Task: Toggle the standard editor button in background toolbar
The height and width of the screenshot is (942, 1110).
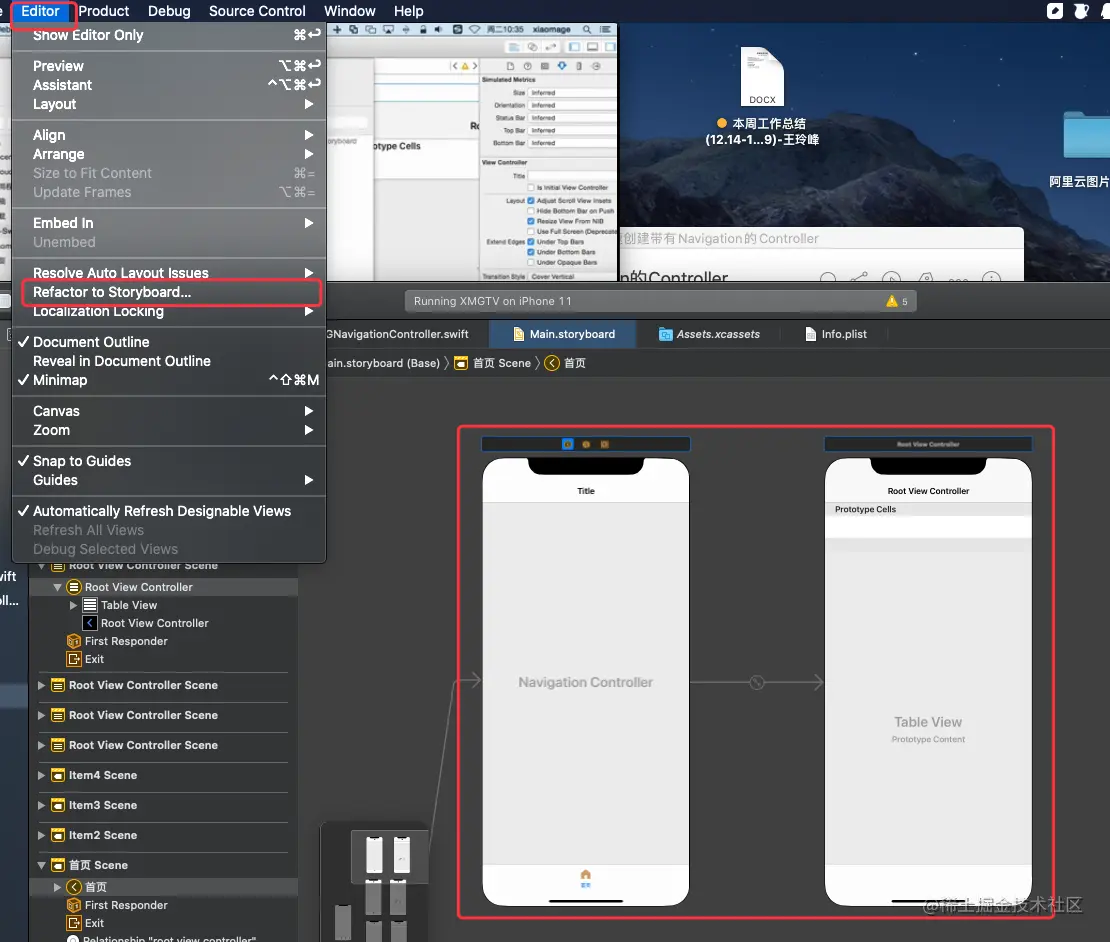Action: [514, 47]
